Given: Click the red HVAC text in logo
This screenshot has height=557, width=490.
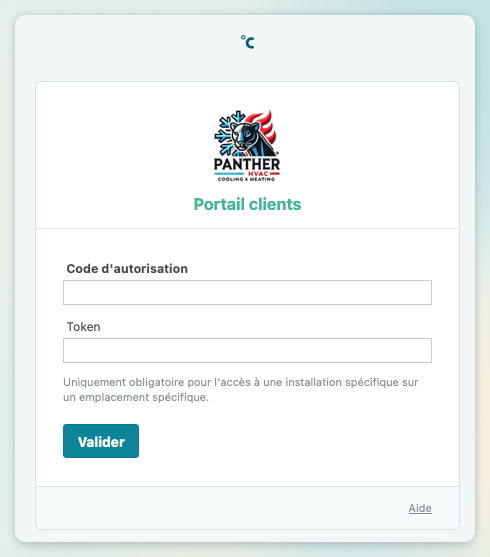Looking at the screenshot, I should [x=258, y=174].
